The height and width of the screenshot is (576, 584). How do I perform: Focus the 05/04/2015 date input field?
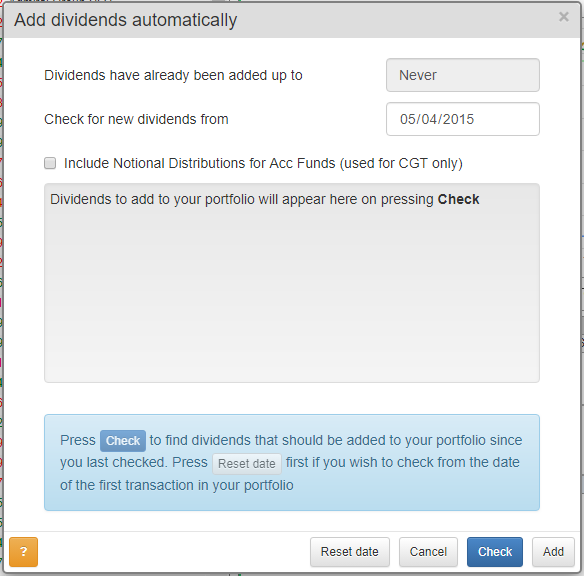[463, 119]
